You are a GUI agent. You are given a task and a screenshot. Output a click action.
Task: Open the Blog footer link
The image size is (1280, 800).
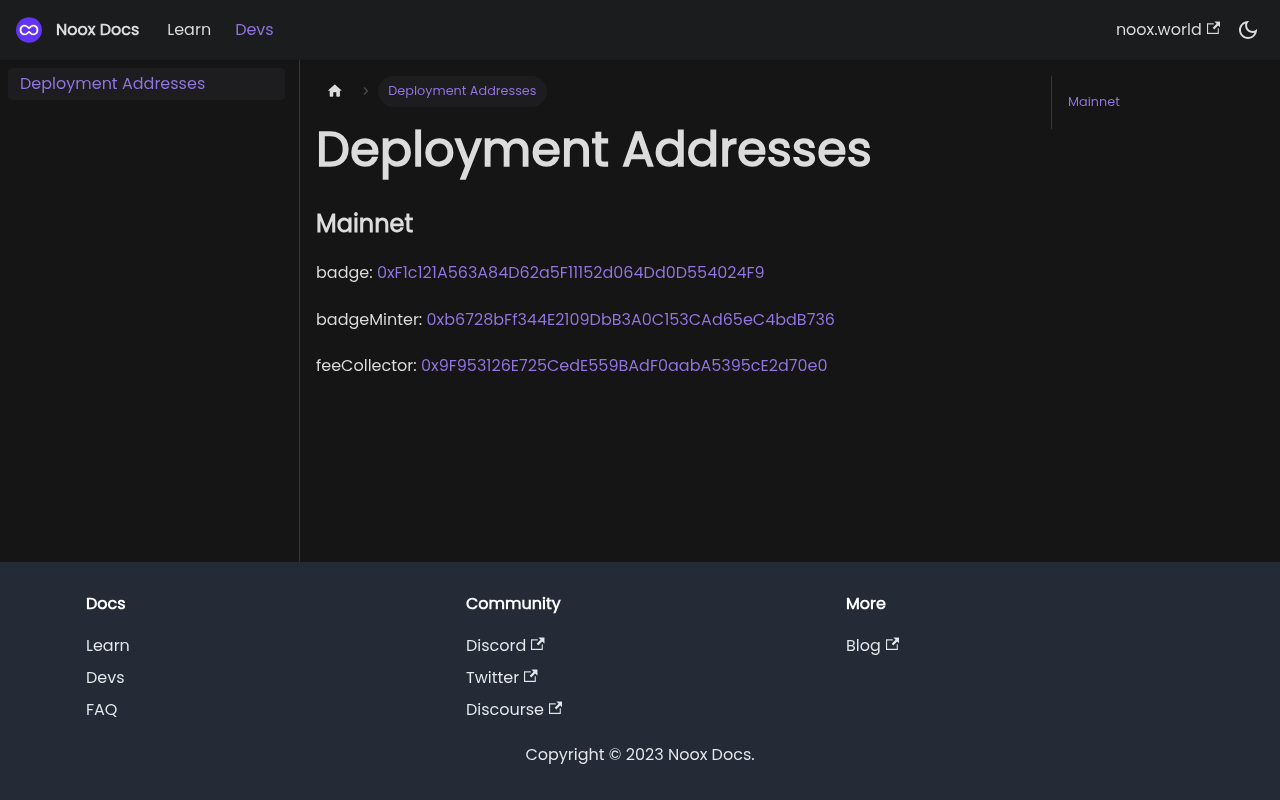(872, 646)
